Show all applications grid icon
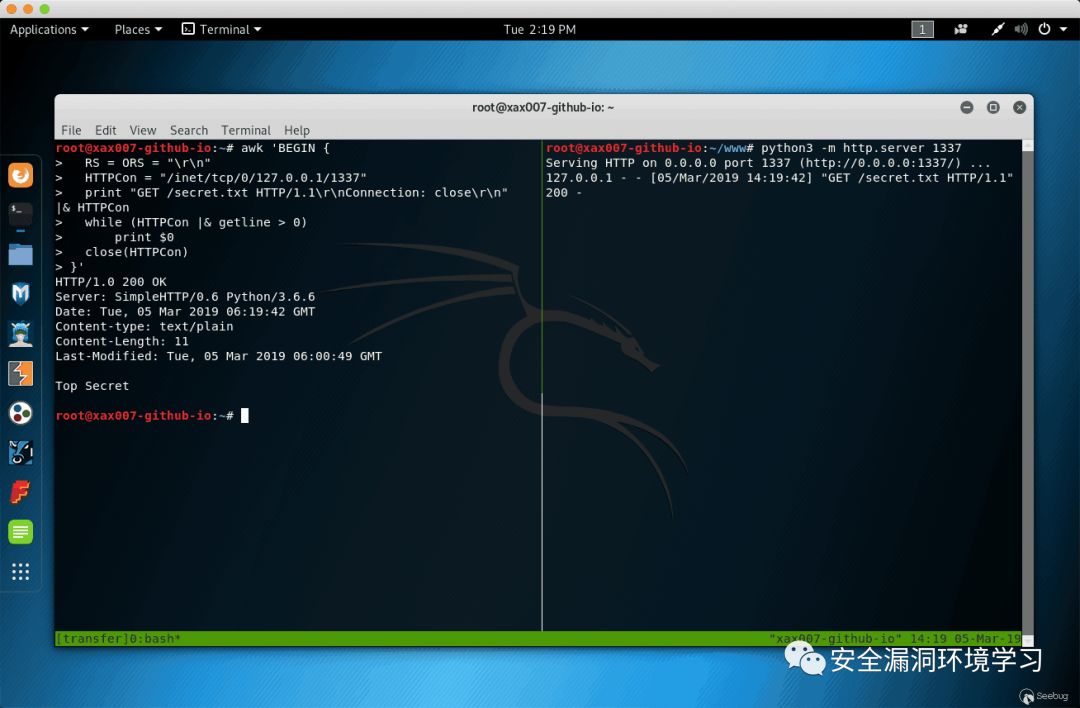The width and height of the screenshot is (1080, 708). [21, 572]
